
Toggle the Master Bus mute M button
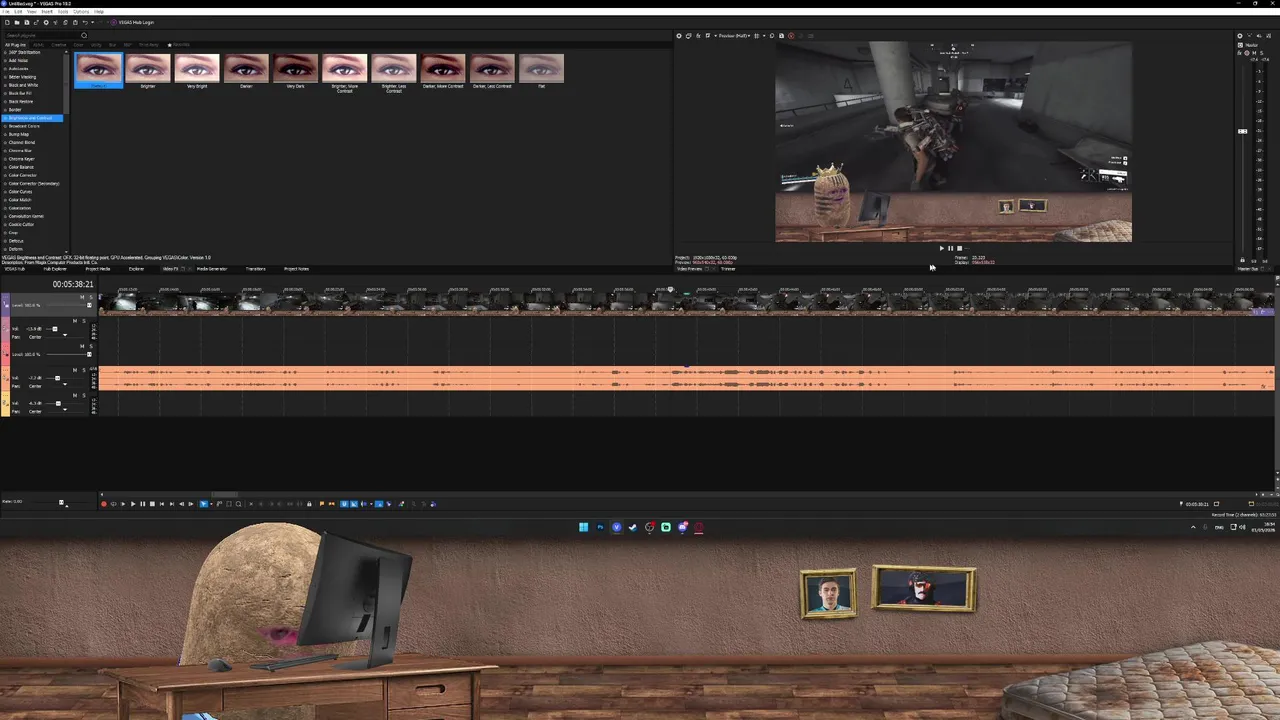point(1255,53)
